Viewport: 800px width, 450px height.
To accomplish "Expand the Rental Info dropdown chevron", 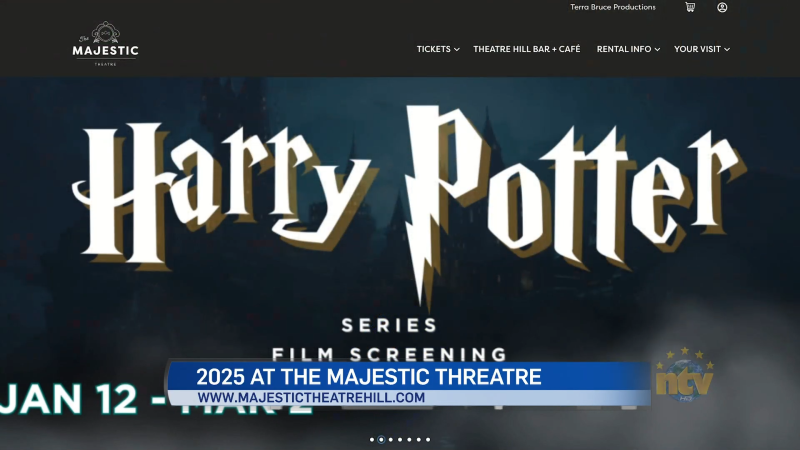I will pos(658,49).
